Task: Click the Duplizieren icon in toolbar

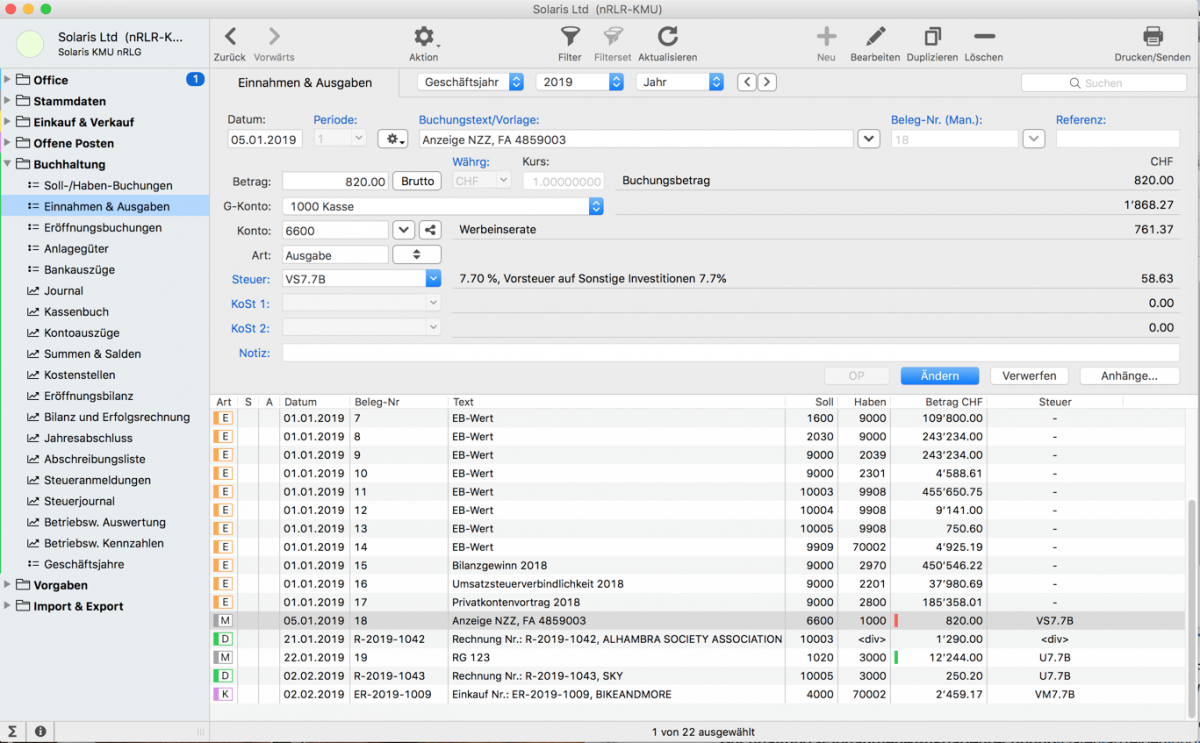Action: coord(932,38)
